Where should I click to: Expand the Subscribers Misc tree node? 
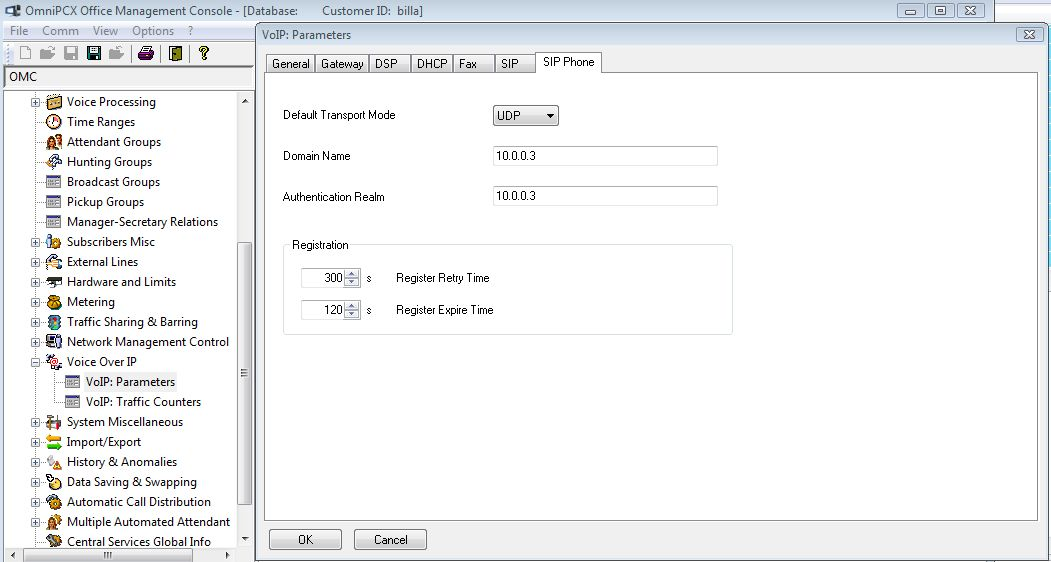tap(36, 242)
